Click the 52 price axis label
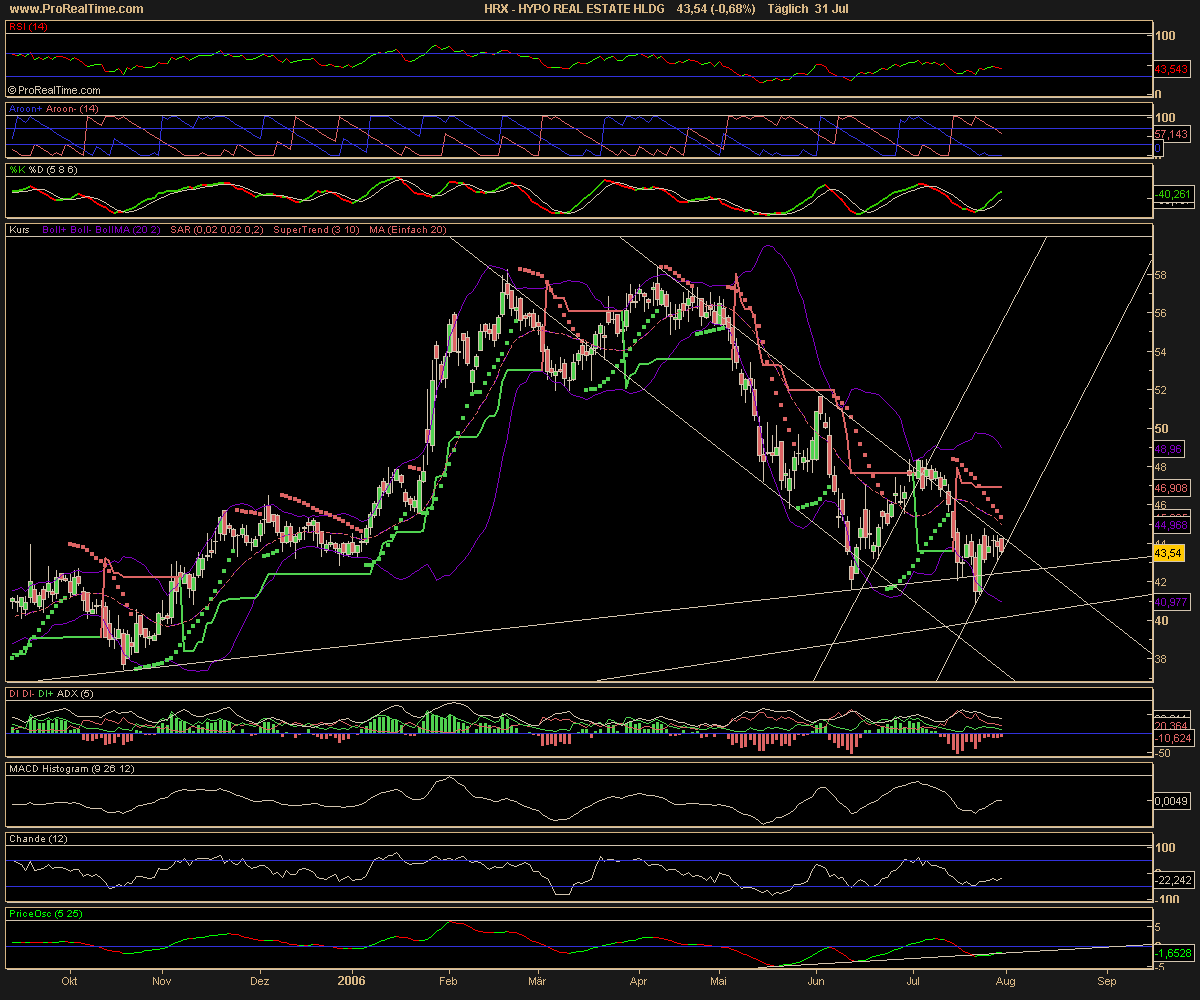 click(x=1161, y=390)
